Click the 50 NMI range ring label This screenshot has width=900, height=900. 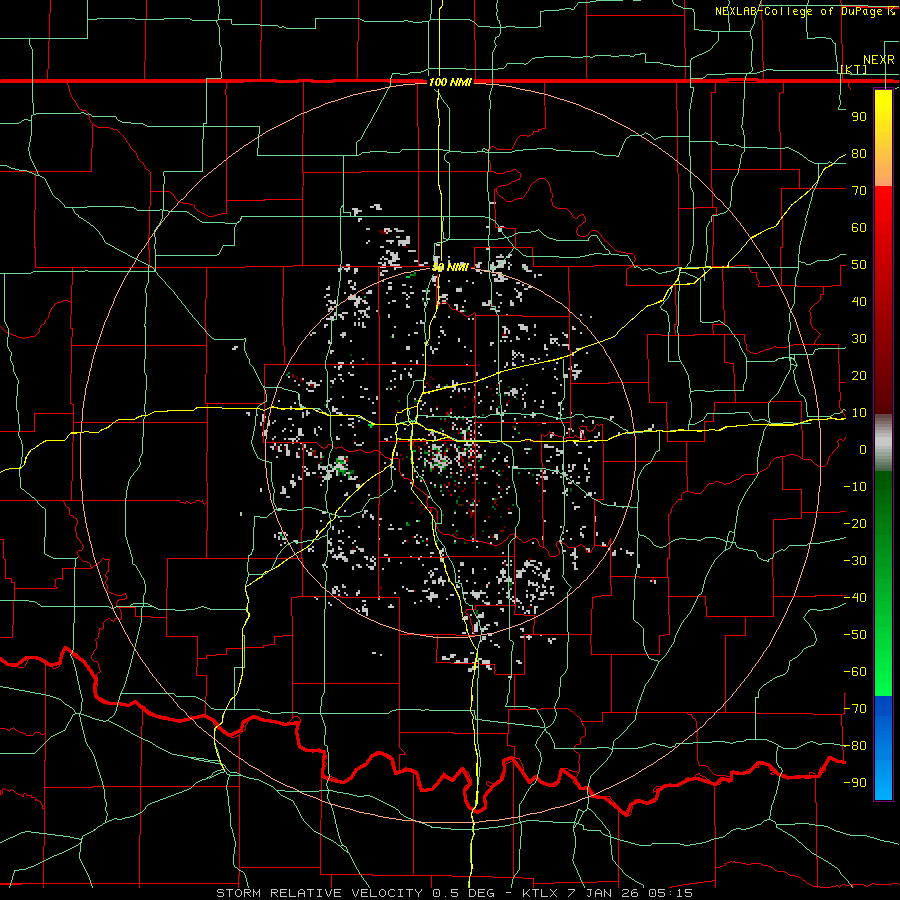point(450,267)
